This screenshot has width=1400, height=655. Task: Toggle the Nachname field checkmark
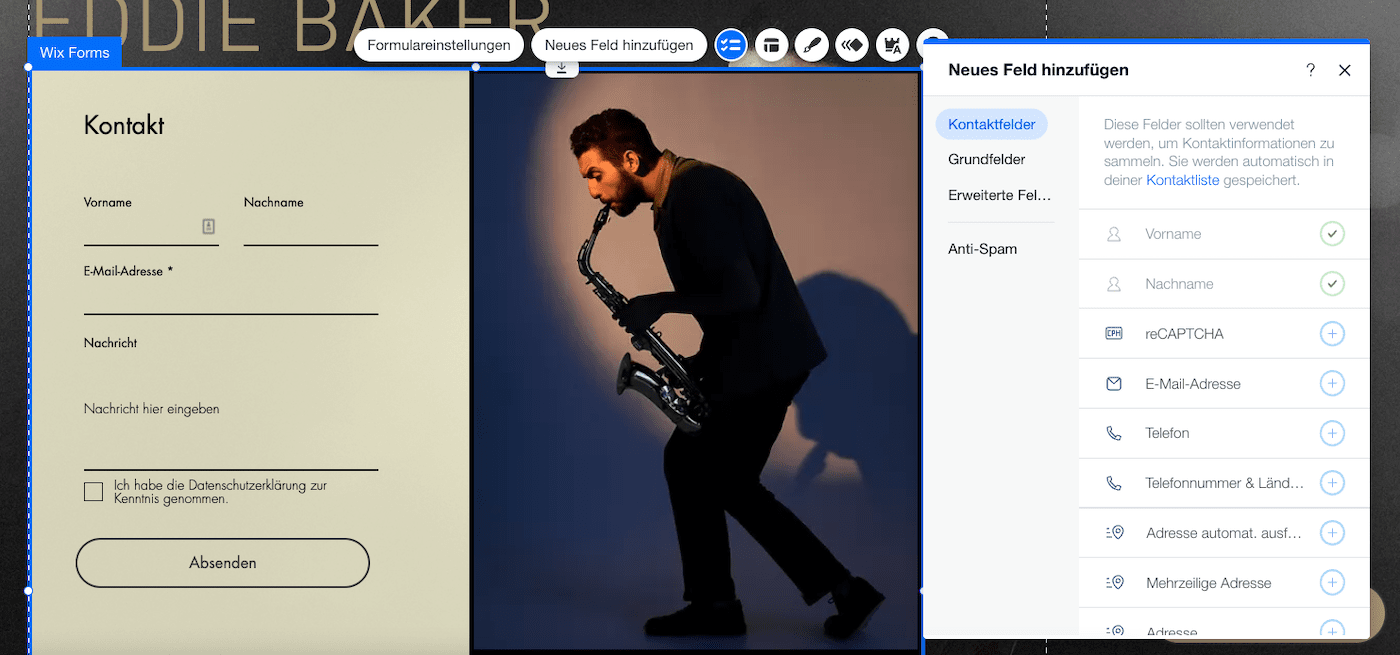(x=1332, y=284)
